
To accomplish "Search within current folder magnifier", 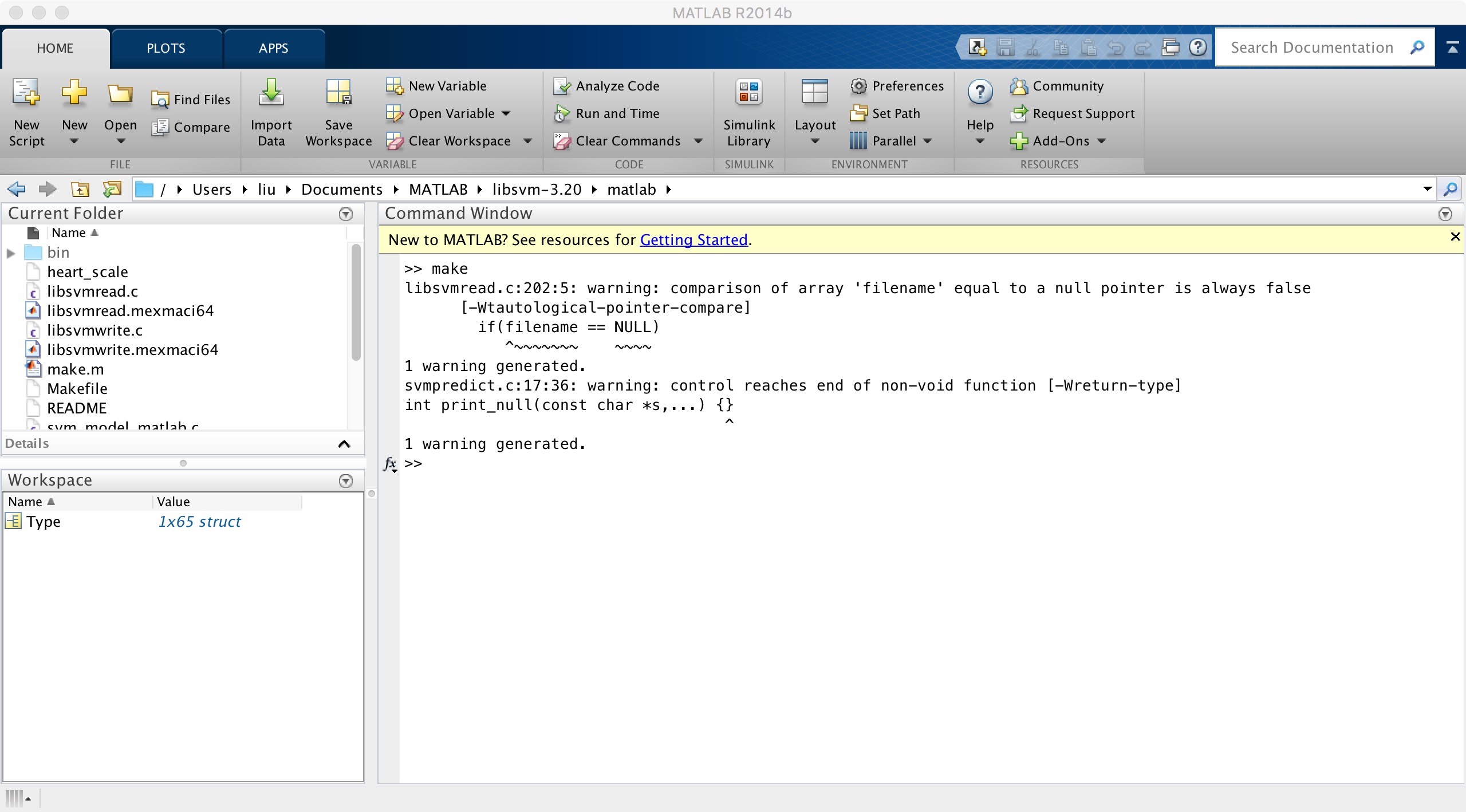I will click(x=1451, y=189).
